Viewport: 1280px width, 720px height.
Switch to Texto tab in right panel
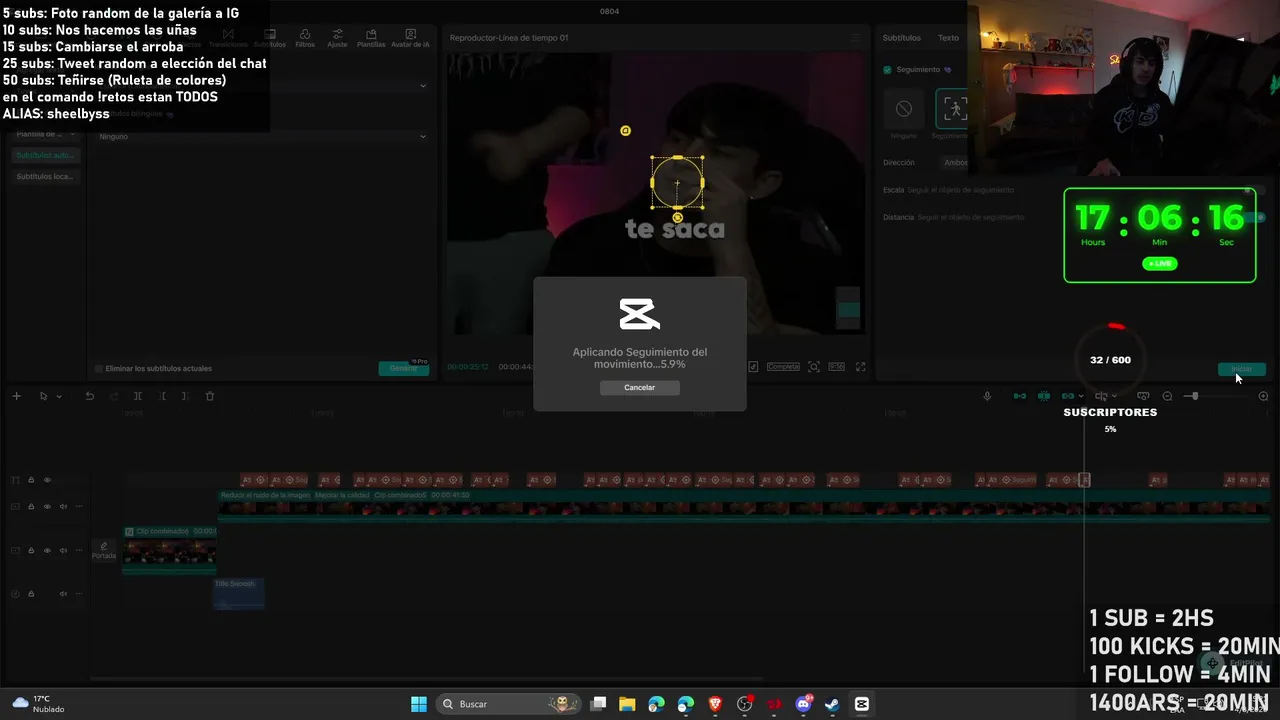948,38
